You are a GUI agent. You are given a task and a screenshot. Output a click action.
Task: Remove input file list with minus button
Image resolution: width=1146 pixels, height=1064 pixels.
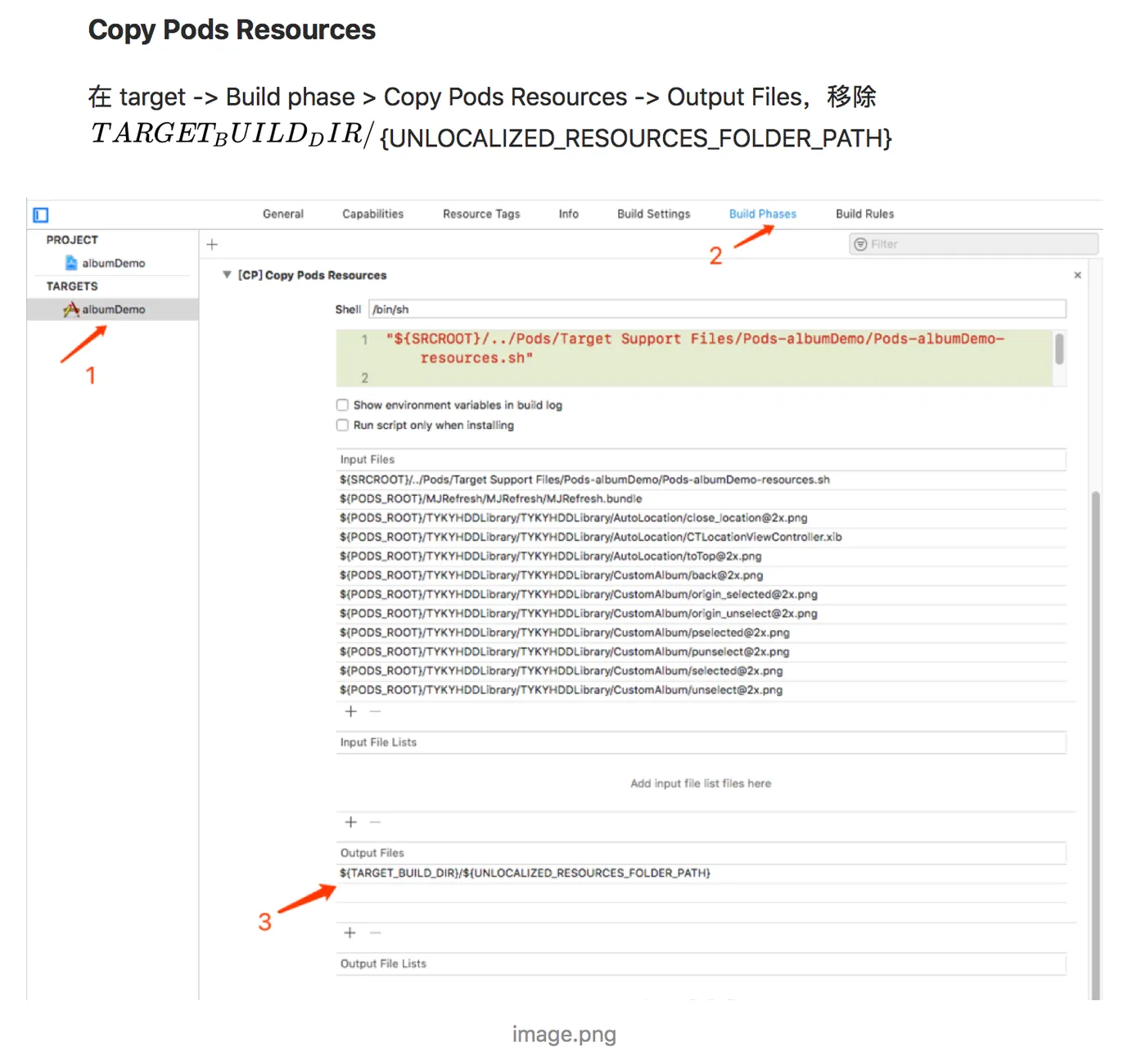tap(376, 823)
